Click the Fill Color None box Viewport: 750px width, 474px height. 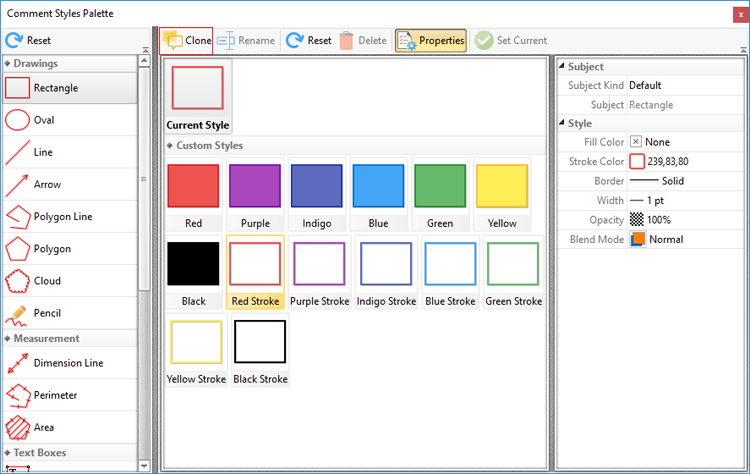[x=636, y=142]
